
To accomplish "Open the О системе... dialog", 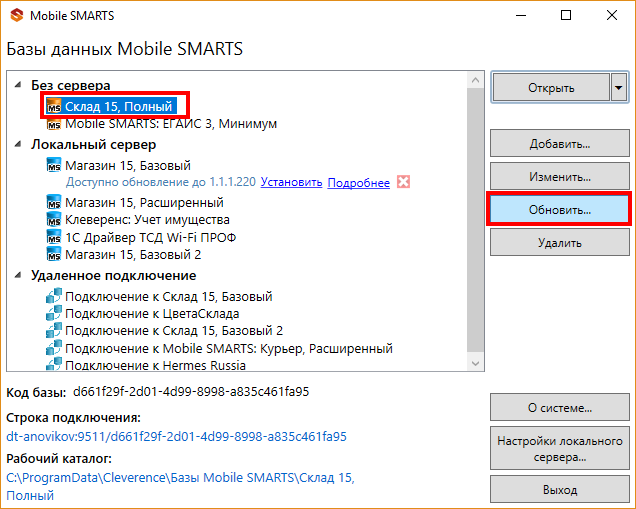I will [x=560, y=407].
